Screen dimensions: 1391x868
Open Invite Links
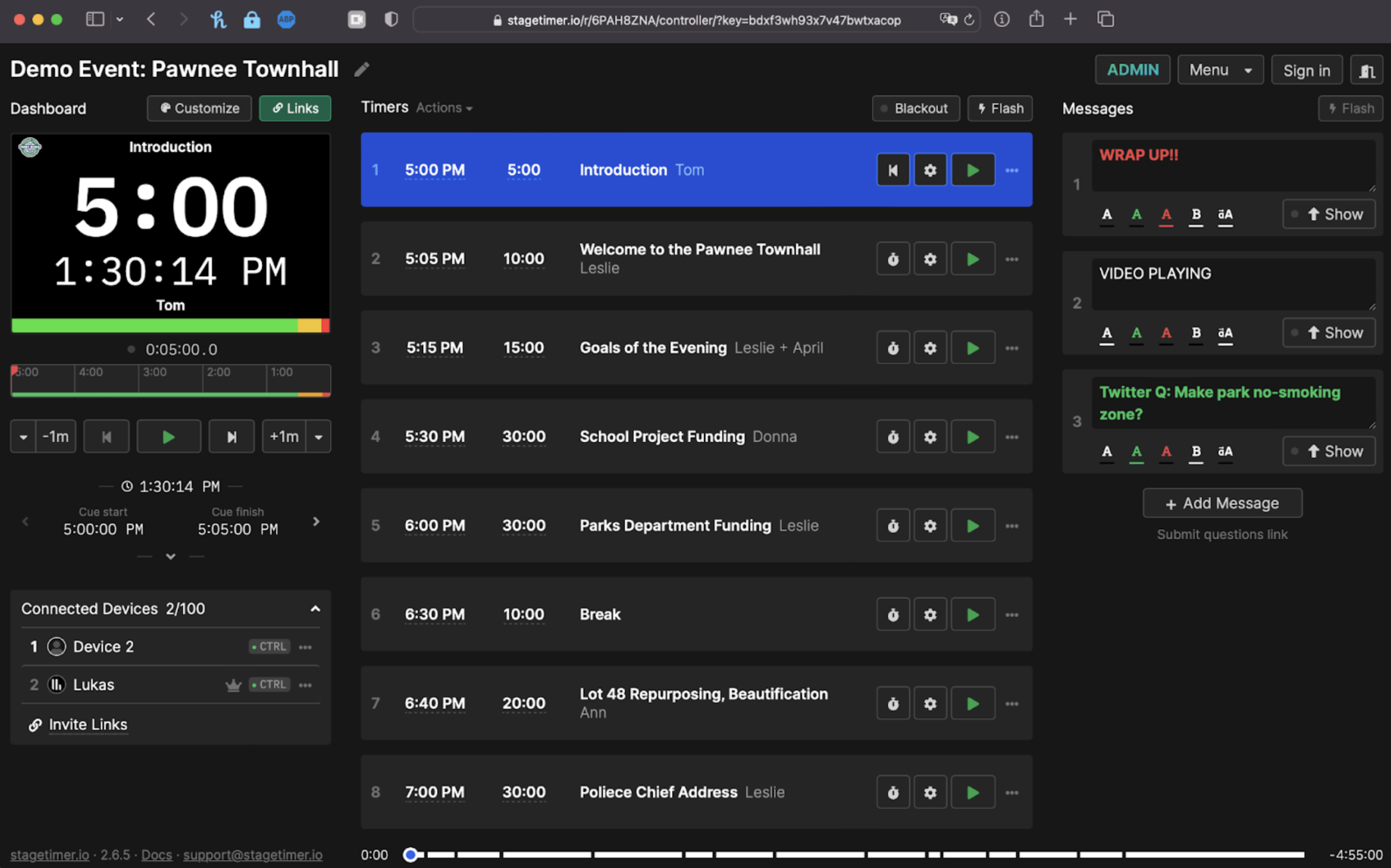click(x=88, y=725)
